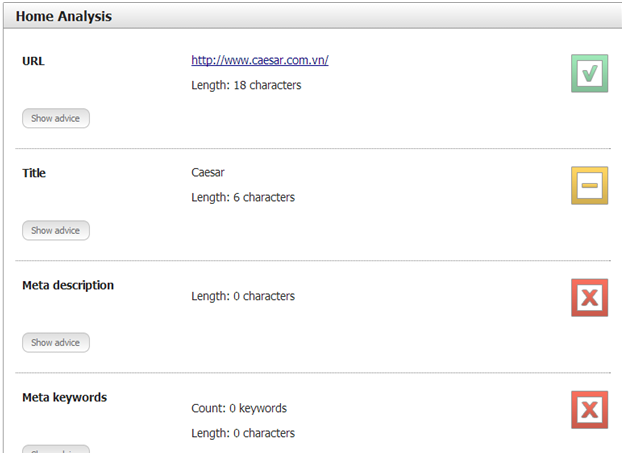622x455 pixels.
Task: Select the 'Count: 0 keywords' text
Action: click(x=239, y=408)
